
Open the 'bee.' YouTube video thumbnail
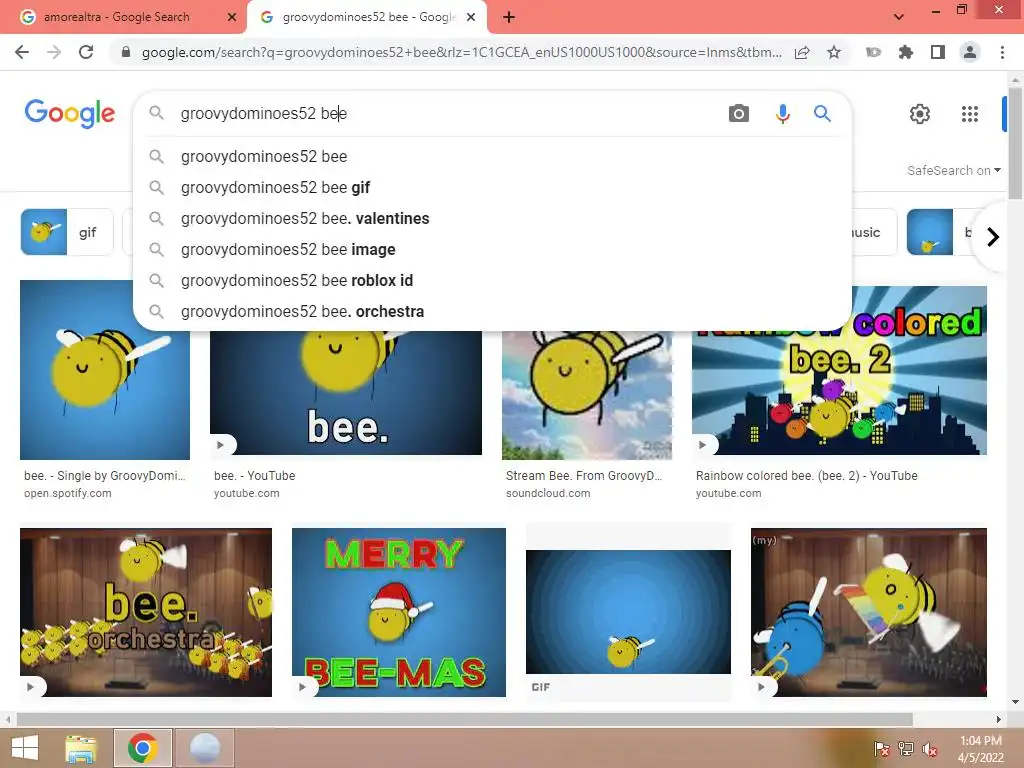tap(345, 392)
